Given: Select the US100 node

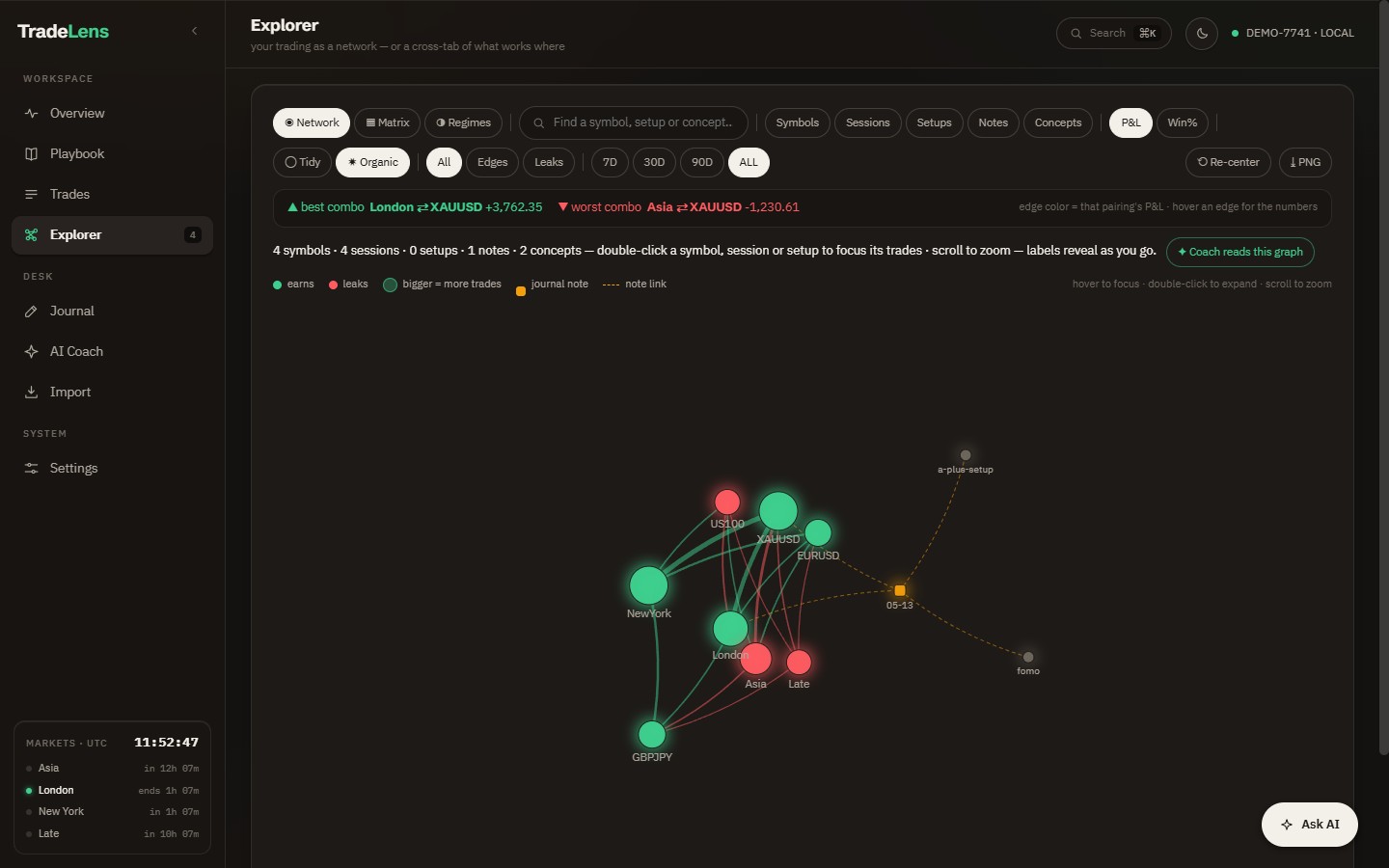Looking at the screenshot, I should (x=727, y=502).
